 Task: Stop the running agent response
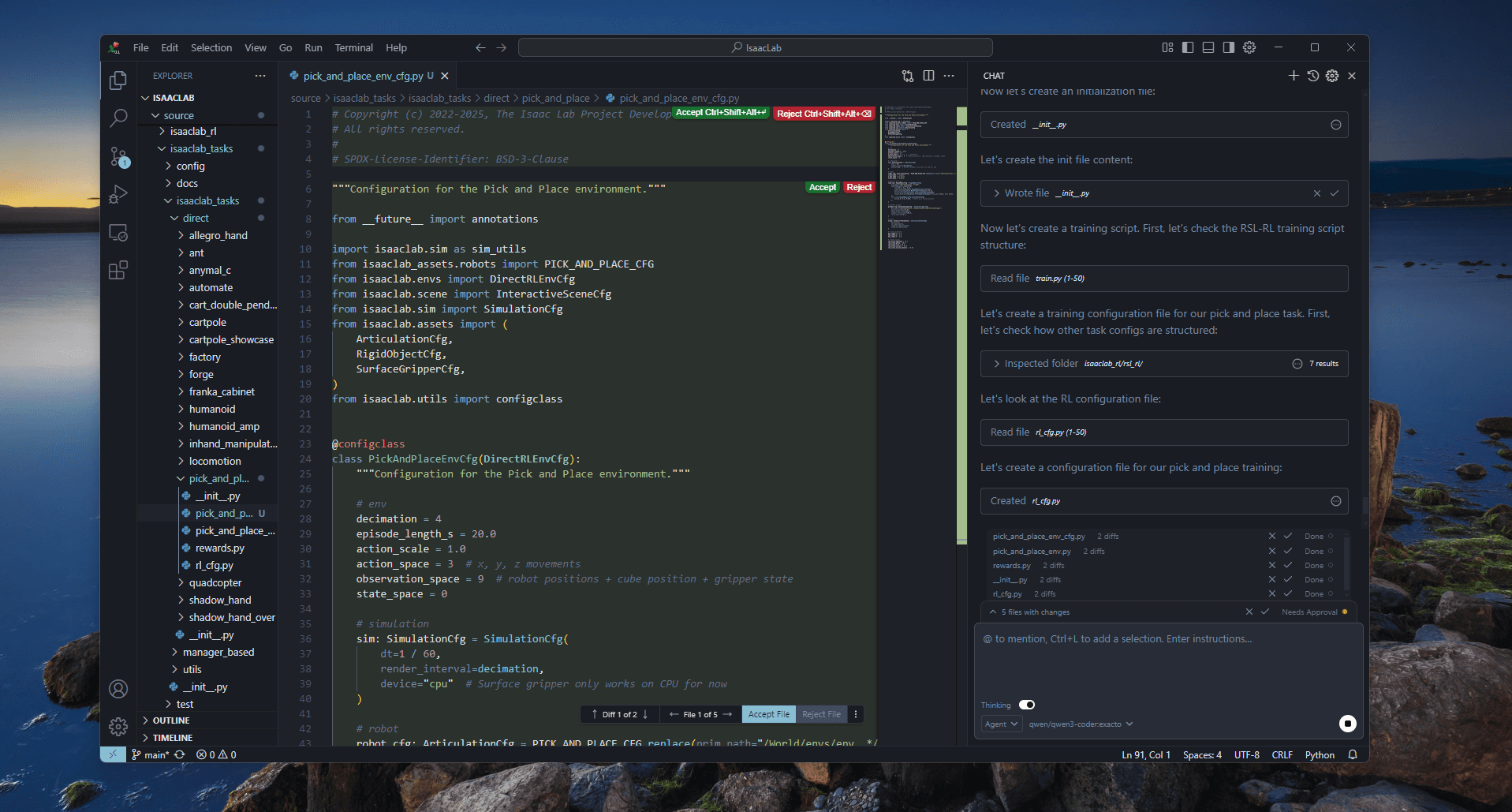coord(1347,724)
